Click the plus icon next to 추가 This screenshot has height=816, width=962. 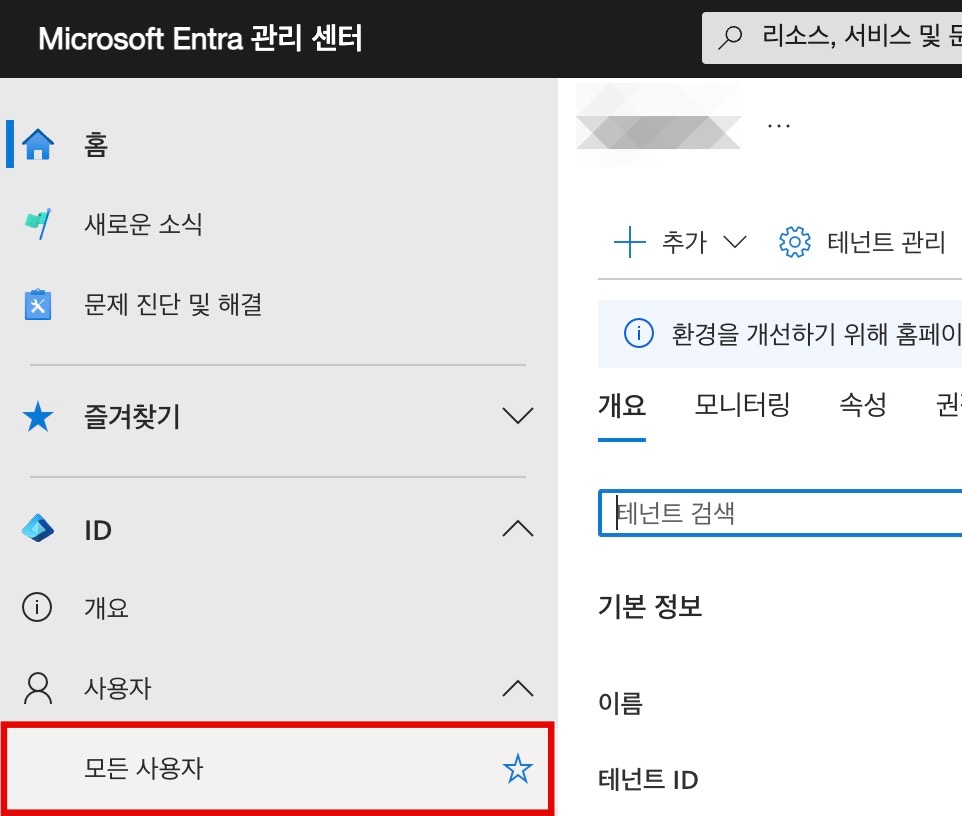[x=629, y=242]
